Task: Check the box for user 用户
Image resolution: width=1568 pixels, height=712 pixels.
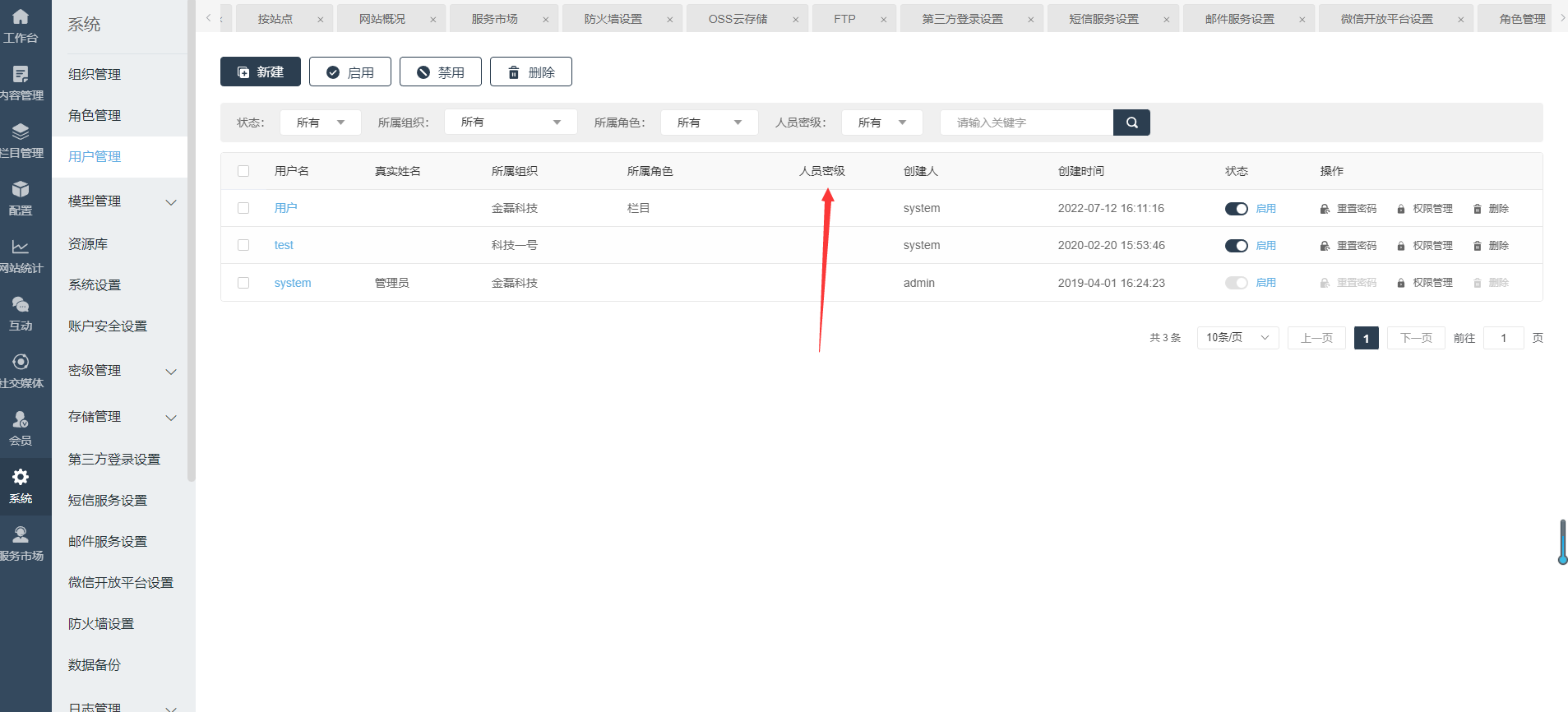Action: 243,208
